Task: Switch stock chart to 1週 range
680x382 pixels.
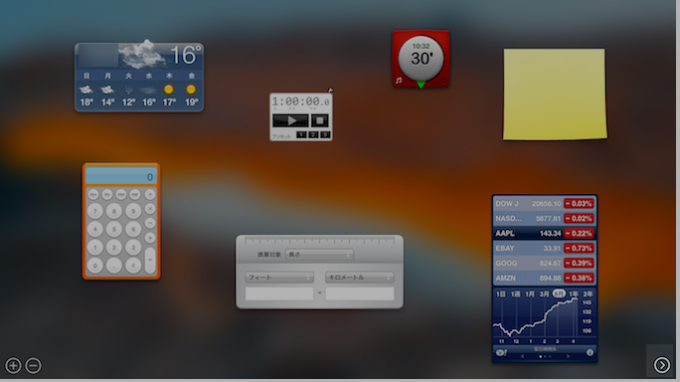Action: [x=515, y=294]
